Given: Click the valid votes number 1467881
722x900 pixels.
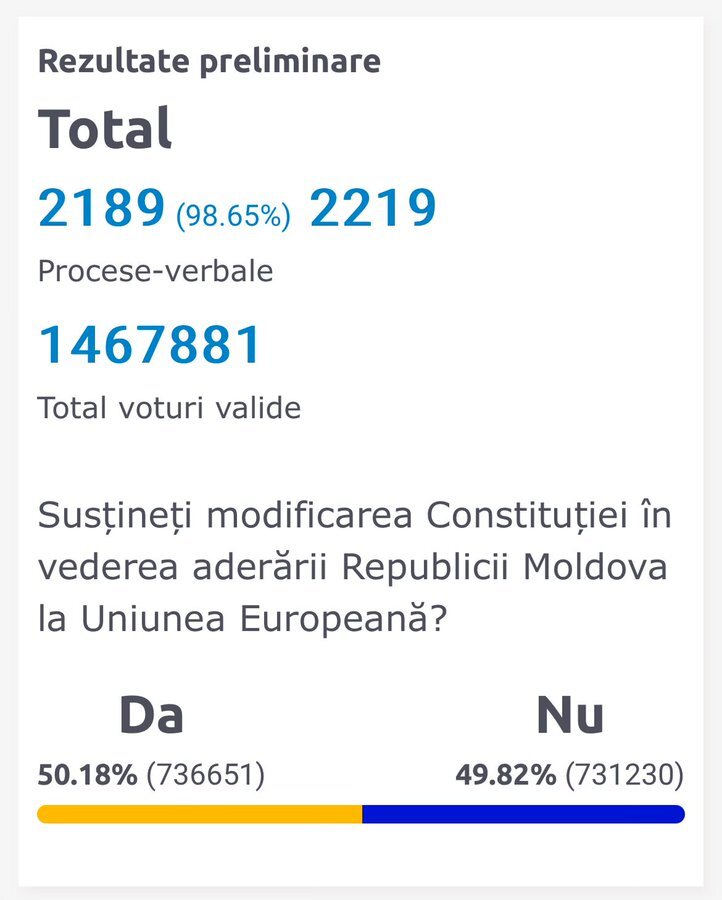Looking at the screenshot, I should coord(150,345).
